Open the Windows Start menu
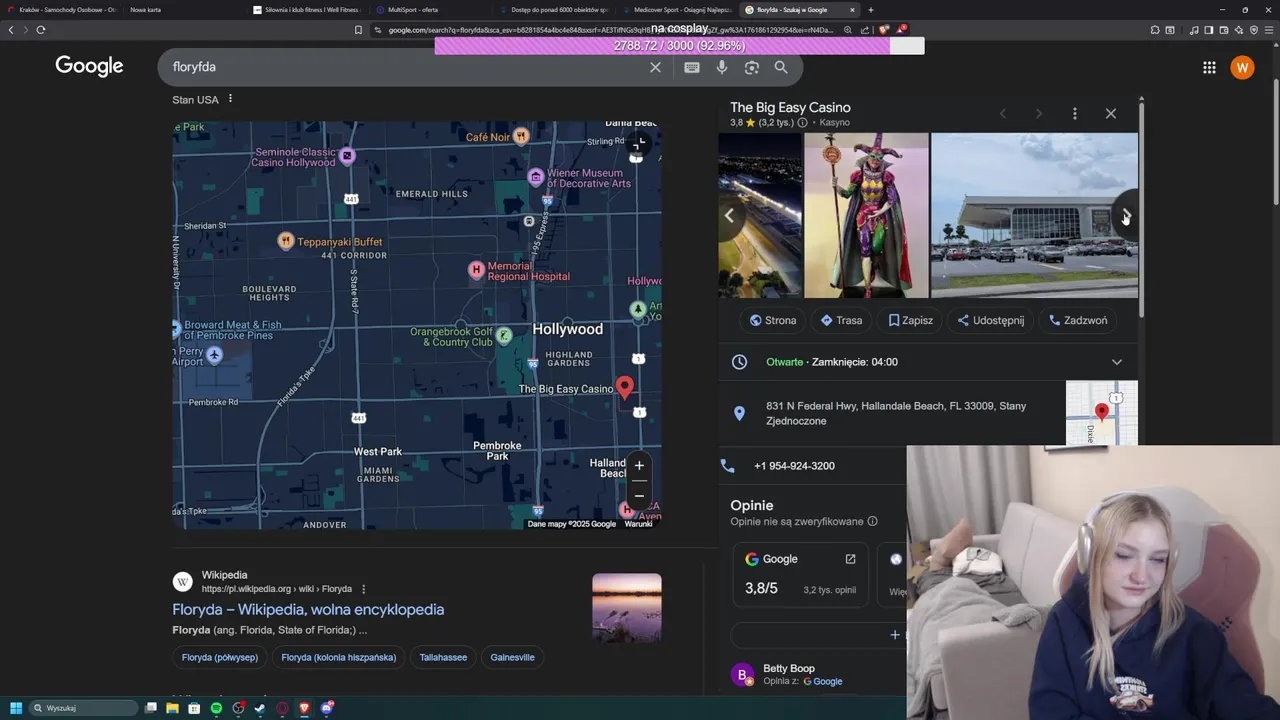The width and height of the screenshot is (1280, 720). (x=16, y=708)
